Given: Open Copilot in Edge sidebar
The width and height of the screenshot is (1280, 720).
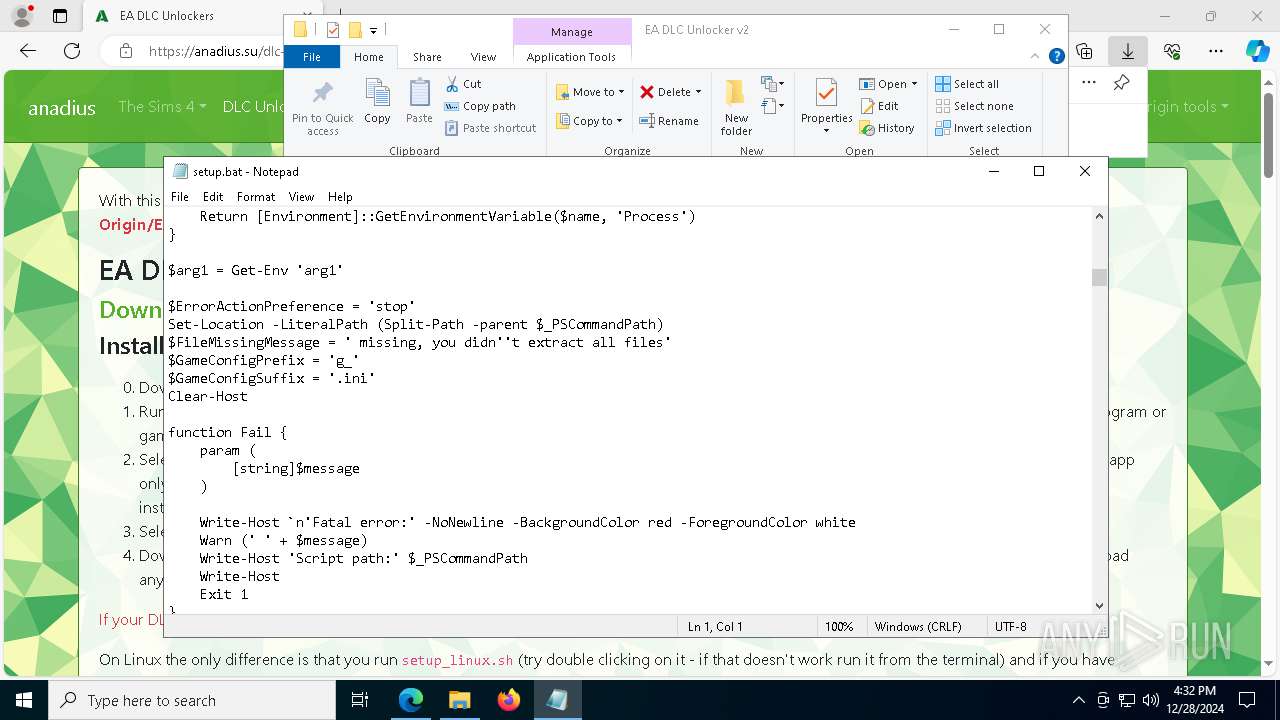Looking at the screenshot, I should coord(1257,51).
